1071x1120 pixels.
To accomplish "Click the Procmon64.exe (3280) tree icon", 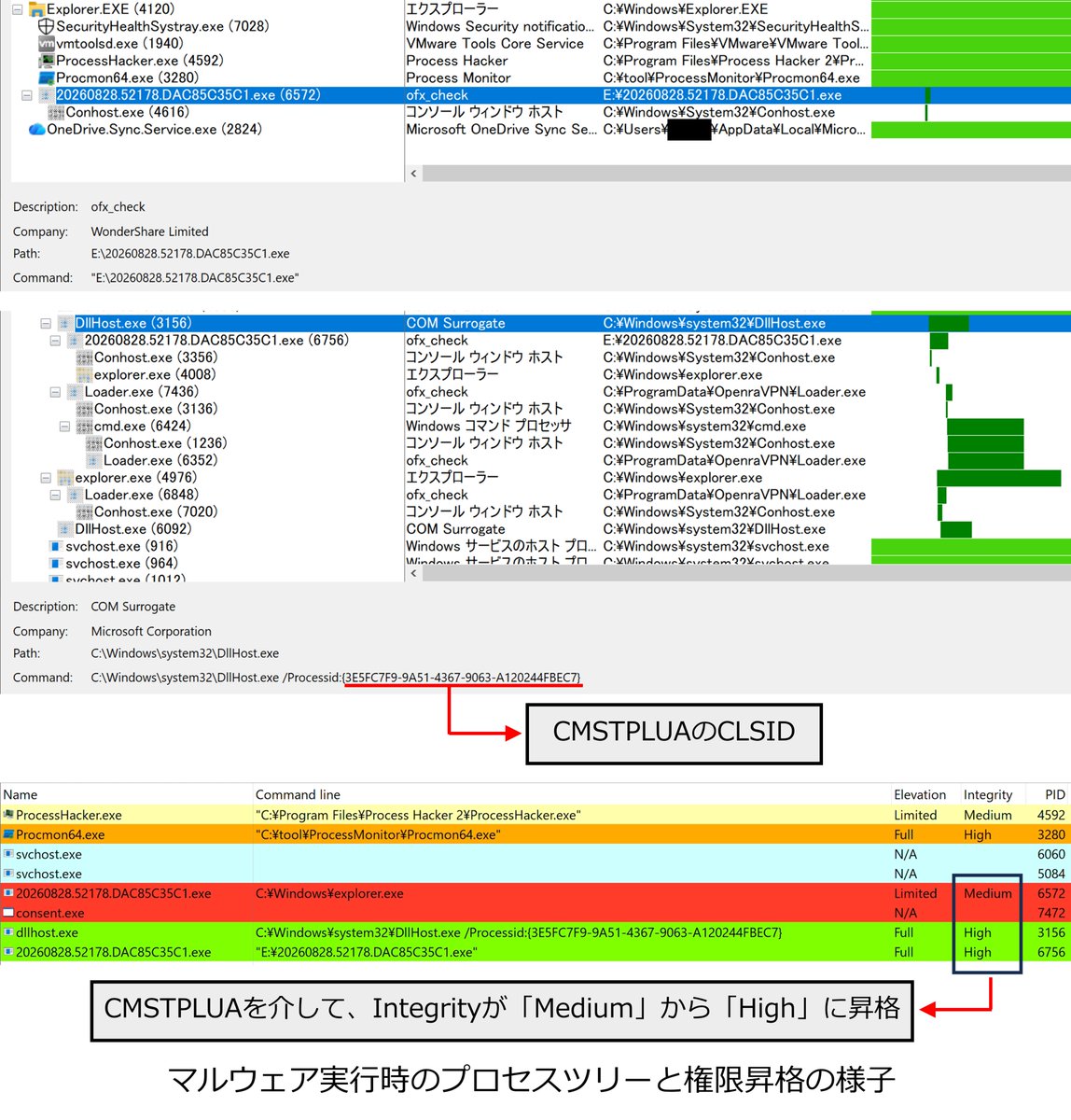I will pyautogui.click(x=46, y=78).
